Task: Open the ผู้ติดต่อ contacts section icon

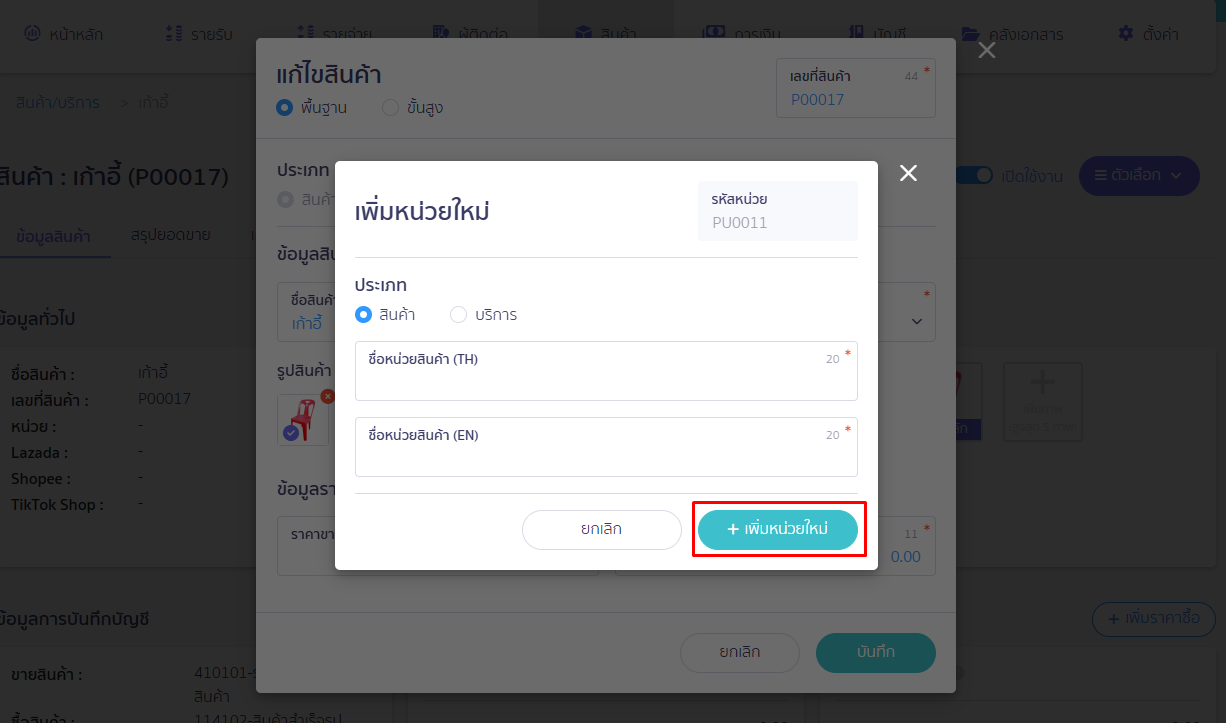Action: pos(441,32)
